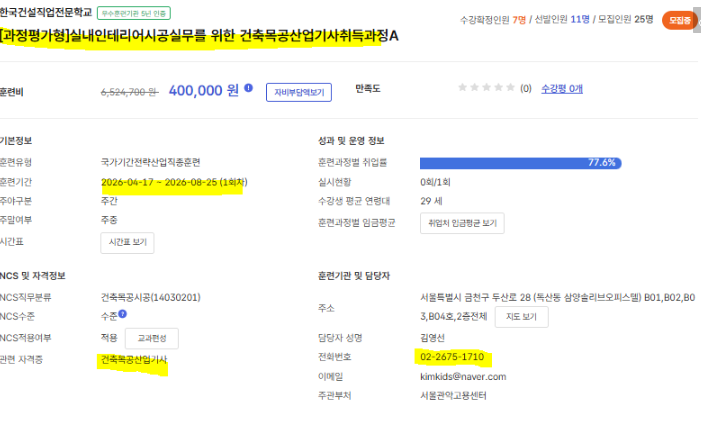This screenshot has height=425, width=701.
Task: Click the phone number 02-2675-1710
Action: pos(453,357)
